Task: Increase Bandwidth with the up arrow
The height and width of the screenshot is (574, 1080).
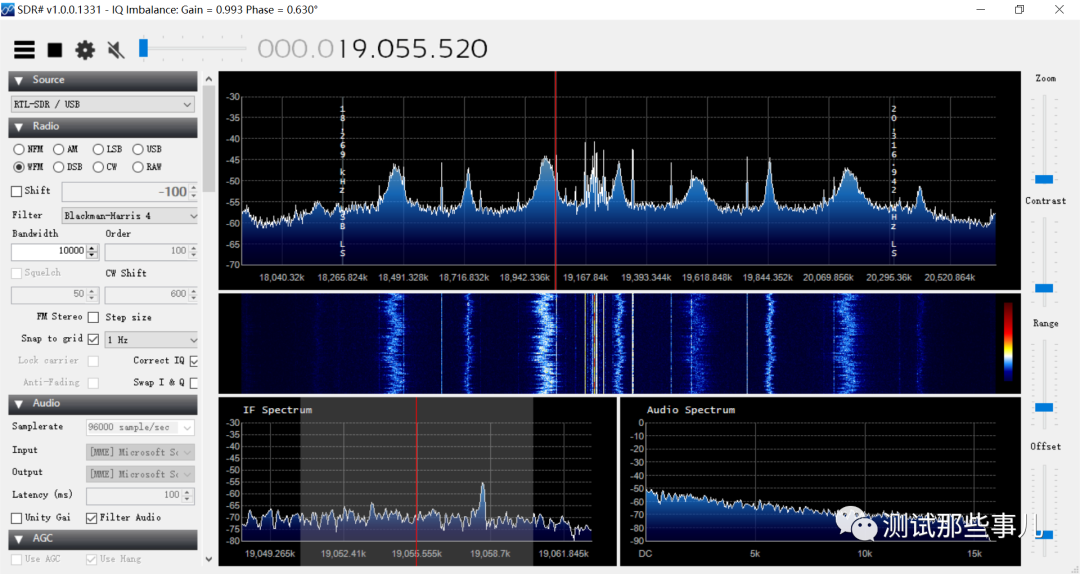Action: pyautogui.click(x=92, y=247)
